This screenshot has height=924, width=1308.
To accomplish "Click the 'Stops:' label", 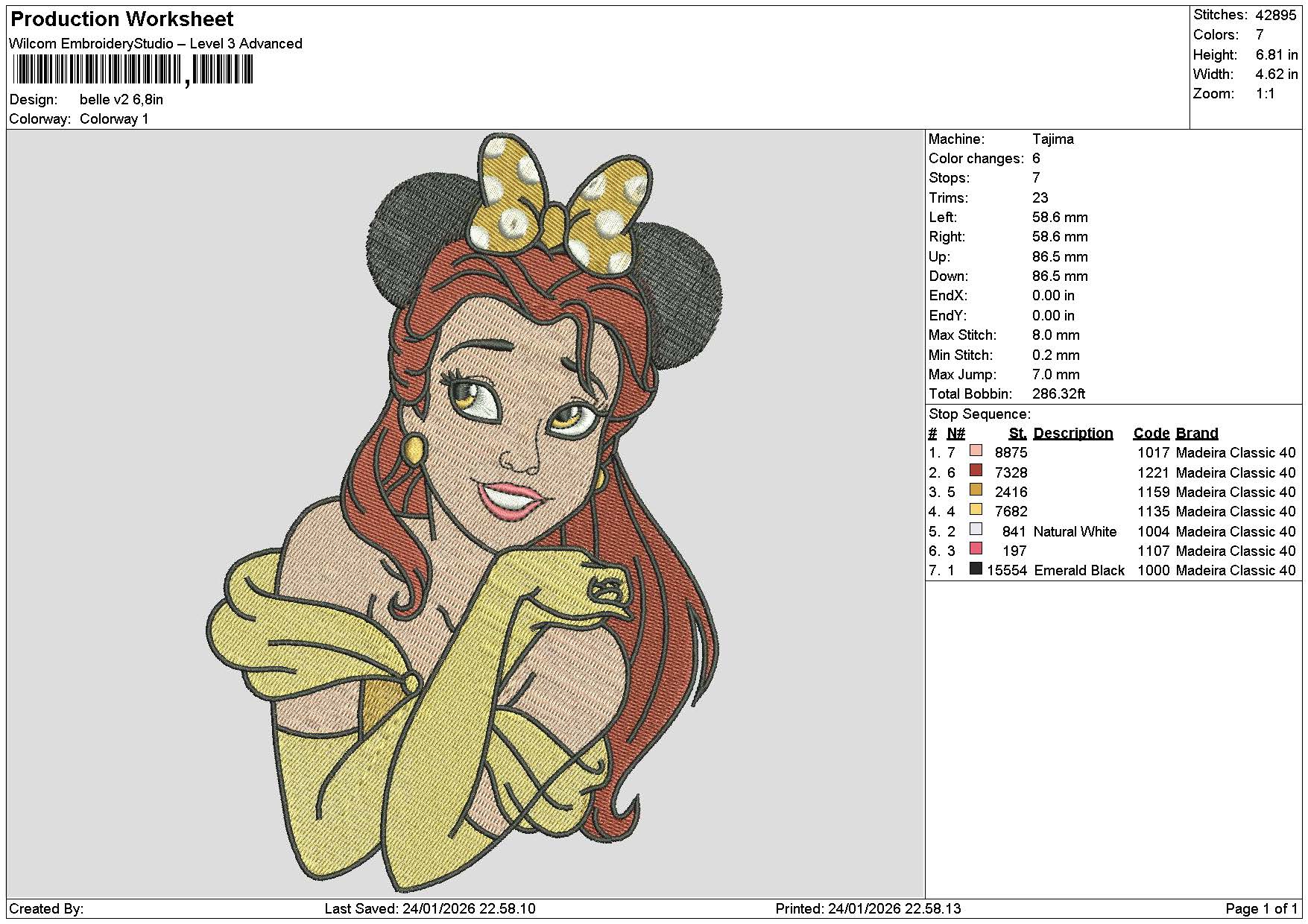I will tap(950, 177).
